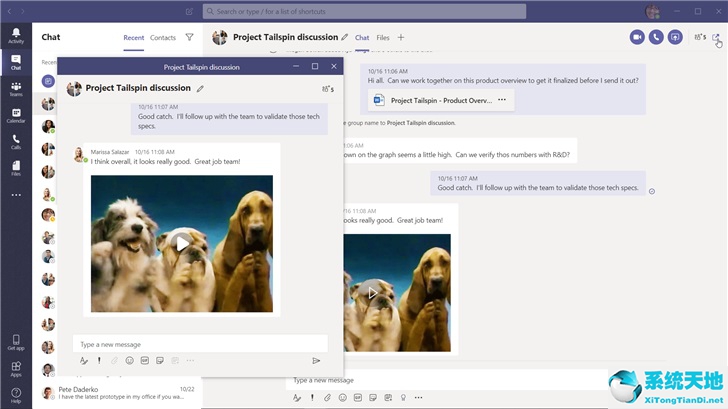Image resolution: width=728 pixels, height=409 pixels.
Task: Open Files tab in conversation header
Action: tap(383, 38)
